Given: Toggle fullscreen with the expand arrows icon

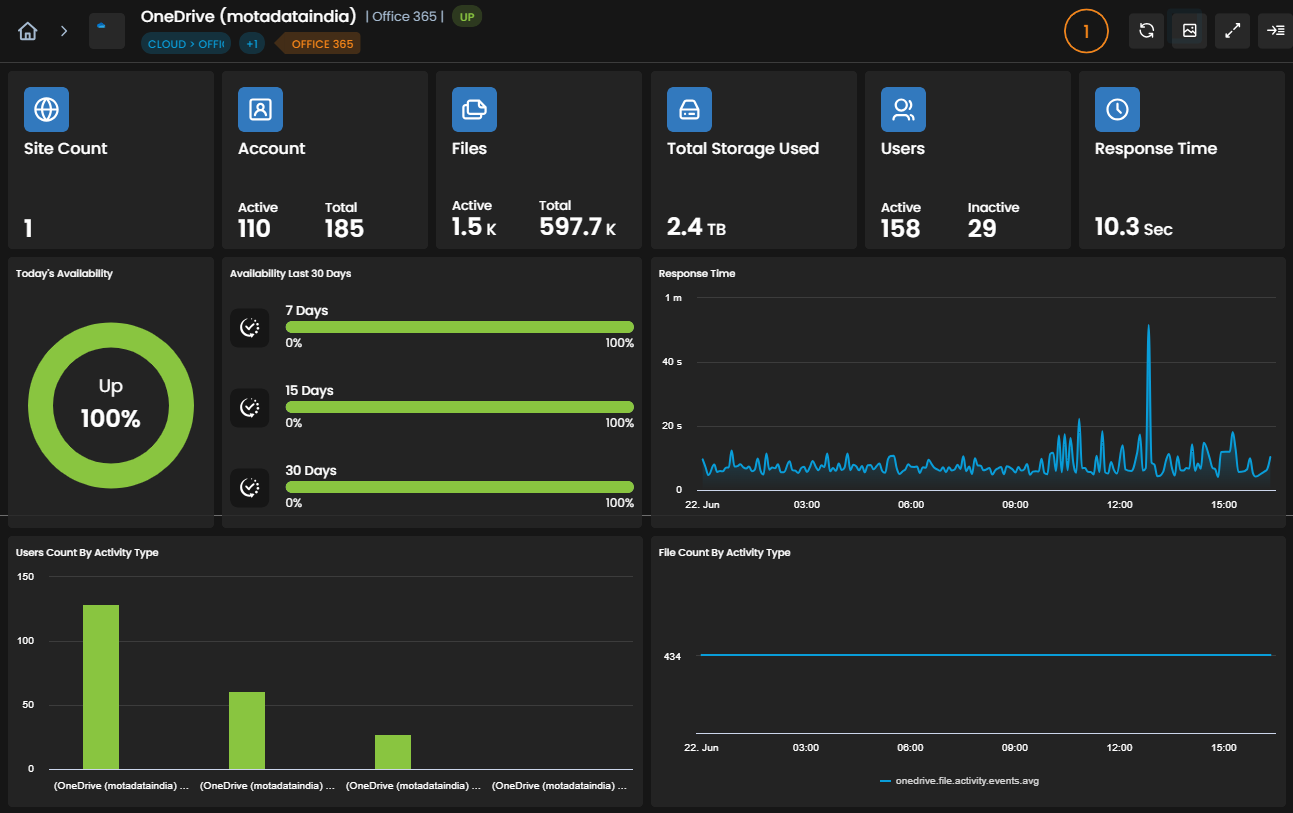Looking at the screenshot, I should pyautogui.click(x=1233, y=31).
